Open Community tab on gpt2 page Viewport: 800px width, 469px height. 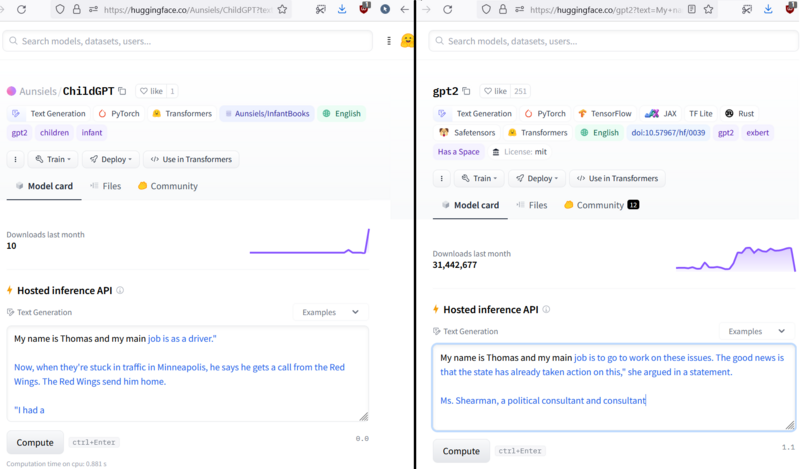[602, 205]
